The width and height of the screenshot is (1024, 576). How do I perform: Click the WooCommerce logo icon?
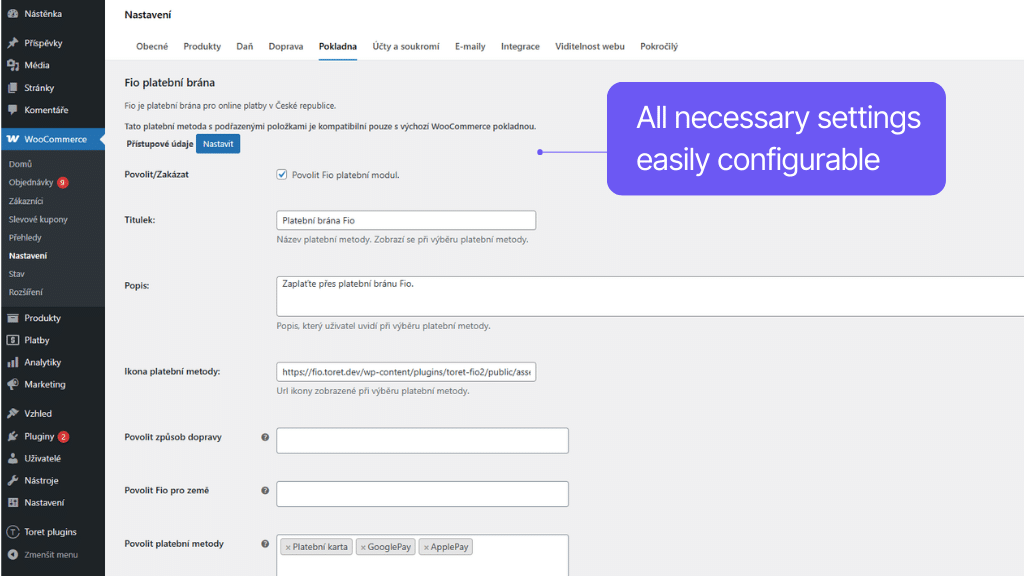[x=13, y=139]
